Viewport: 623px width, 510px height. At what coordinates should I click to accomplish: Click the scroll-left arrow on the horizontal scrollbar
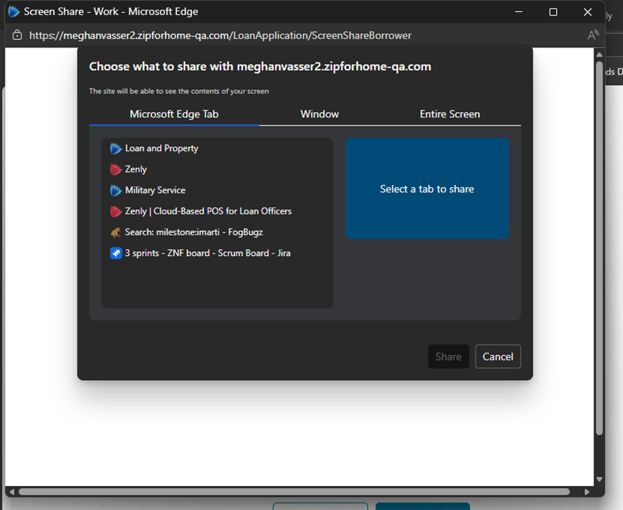(x=11, y=491)
